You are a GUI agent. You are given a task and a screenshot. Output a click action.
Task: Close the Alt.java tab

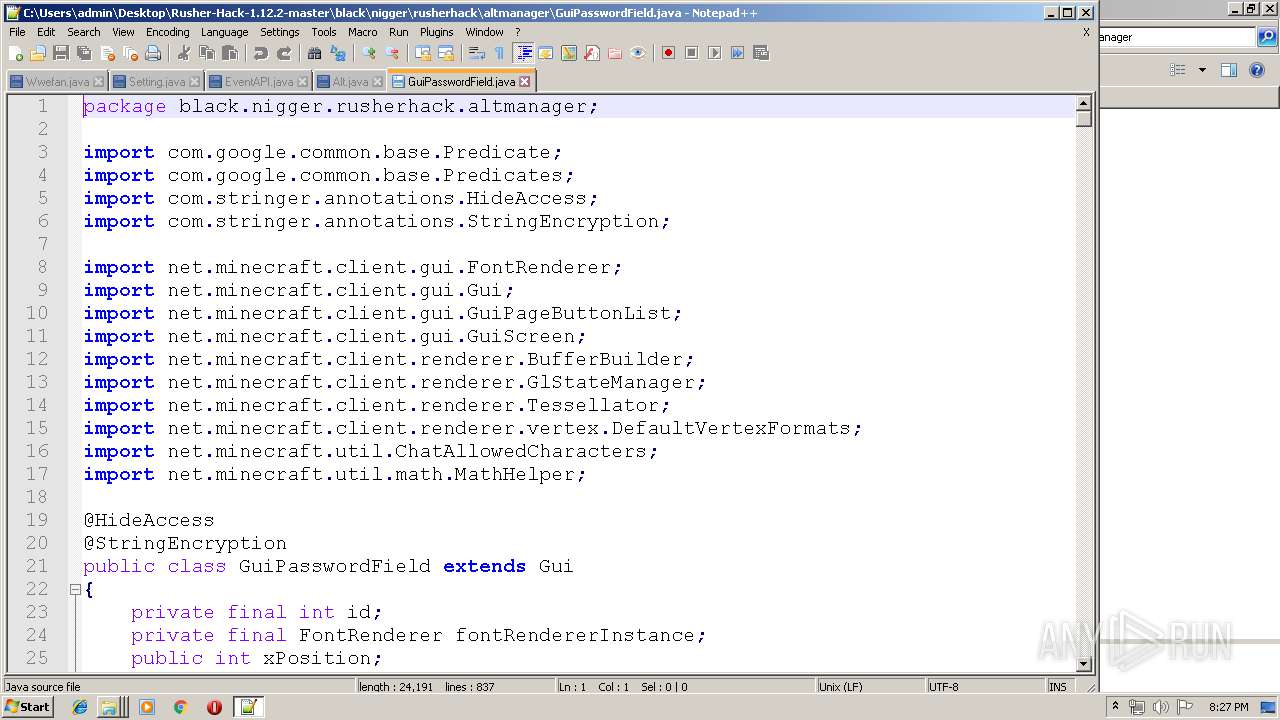click(x=378, y=82)
